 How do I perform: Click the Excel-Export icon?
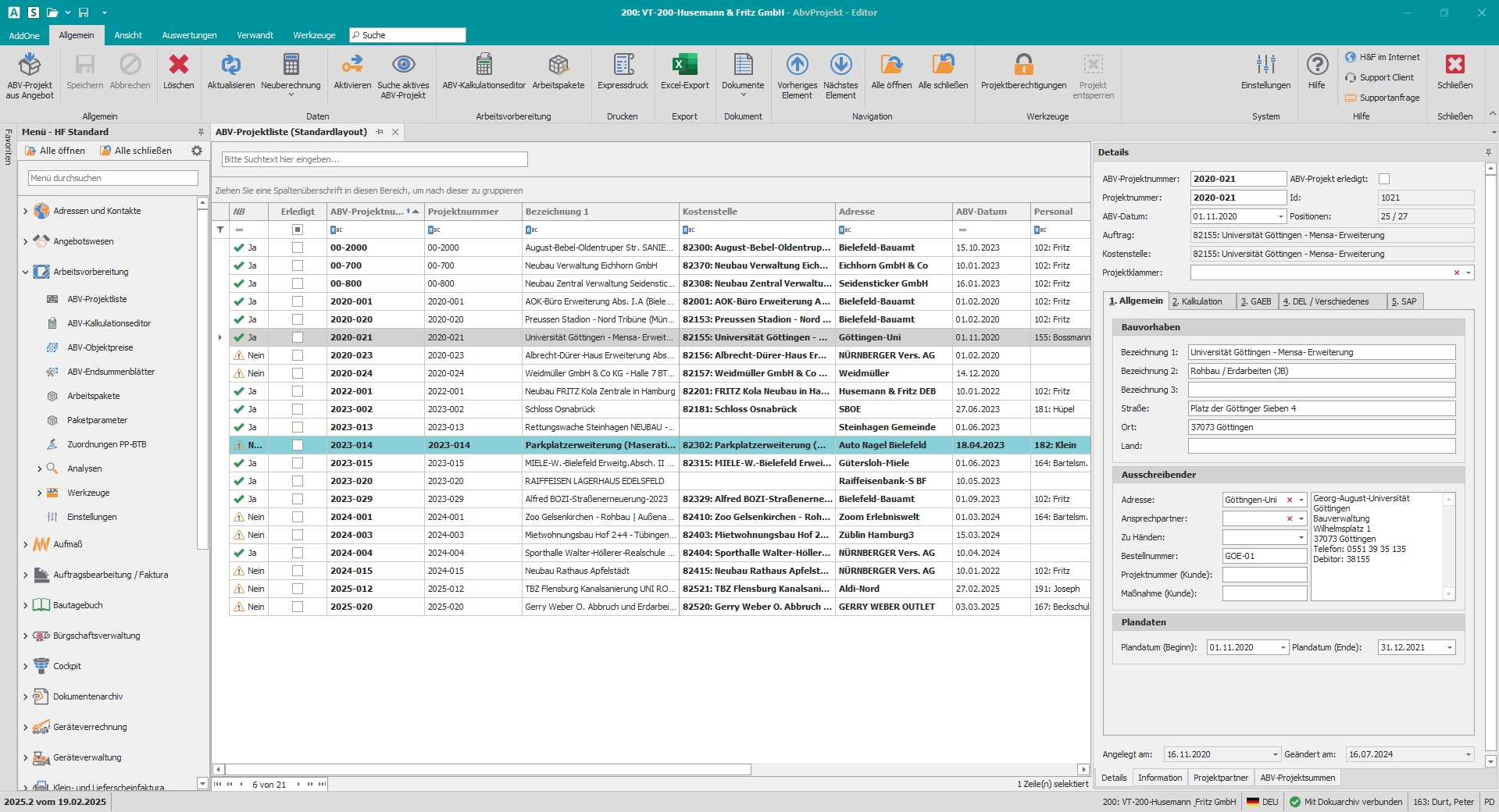(684, 66)
